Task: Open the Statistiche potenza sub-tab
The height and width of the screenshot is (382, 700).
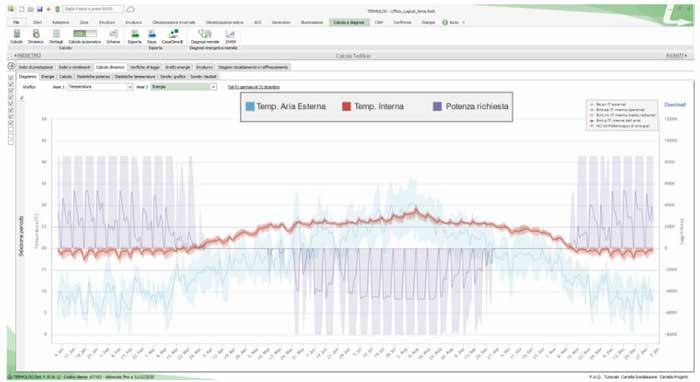Action: tap(93, 77)
